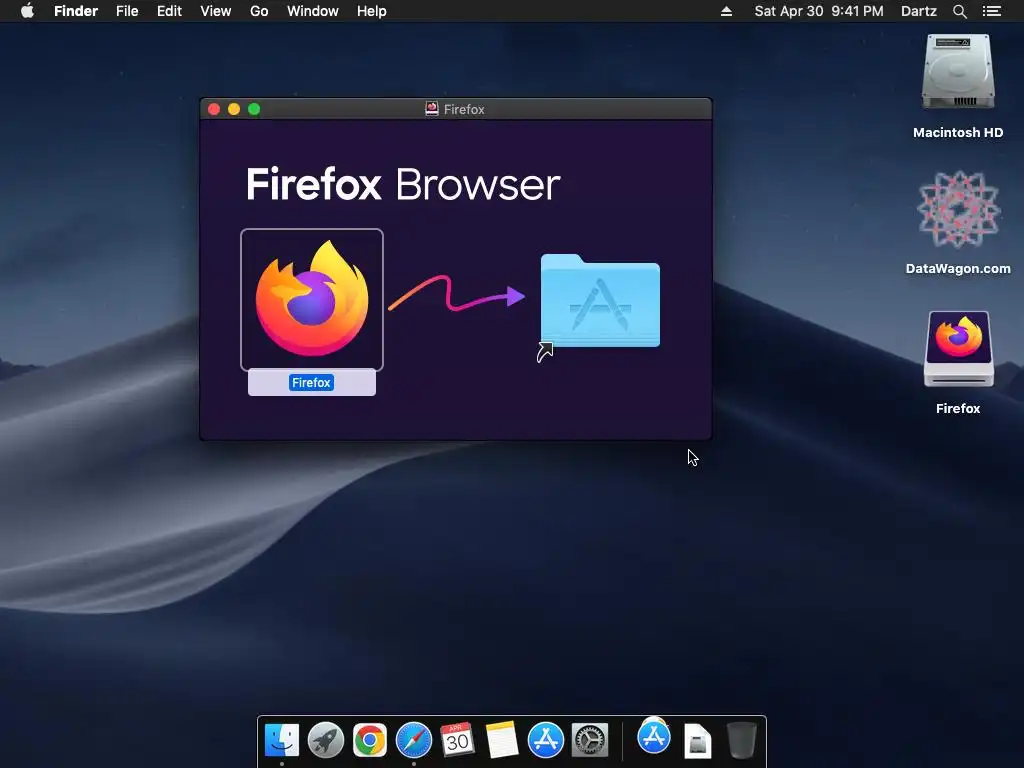
Task: Open the Dartz user menu
Action: [x=919, y=11]
